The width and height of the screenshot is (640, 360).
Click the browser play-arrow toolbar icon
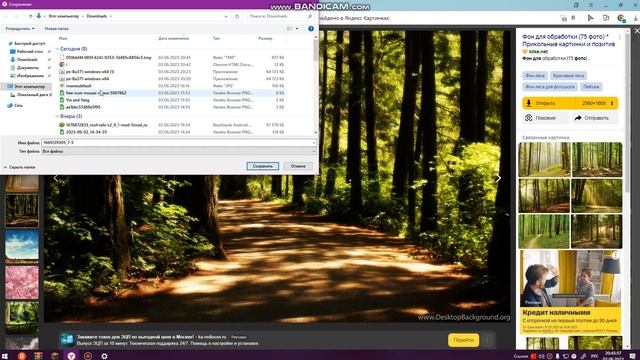tap(590, 18)
